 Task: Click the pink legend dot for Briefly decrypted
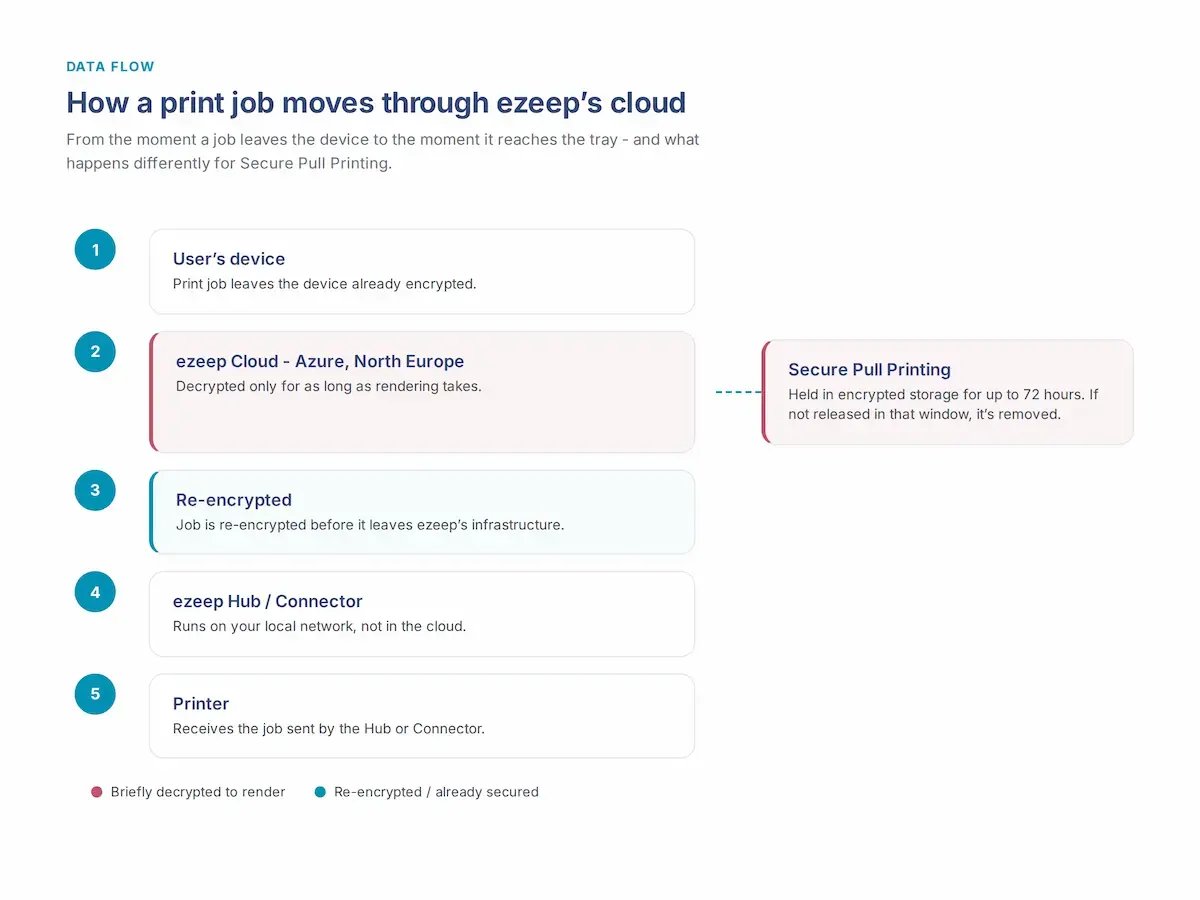click(96, 792)
